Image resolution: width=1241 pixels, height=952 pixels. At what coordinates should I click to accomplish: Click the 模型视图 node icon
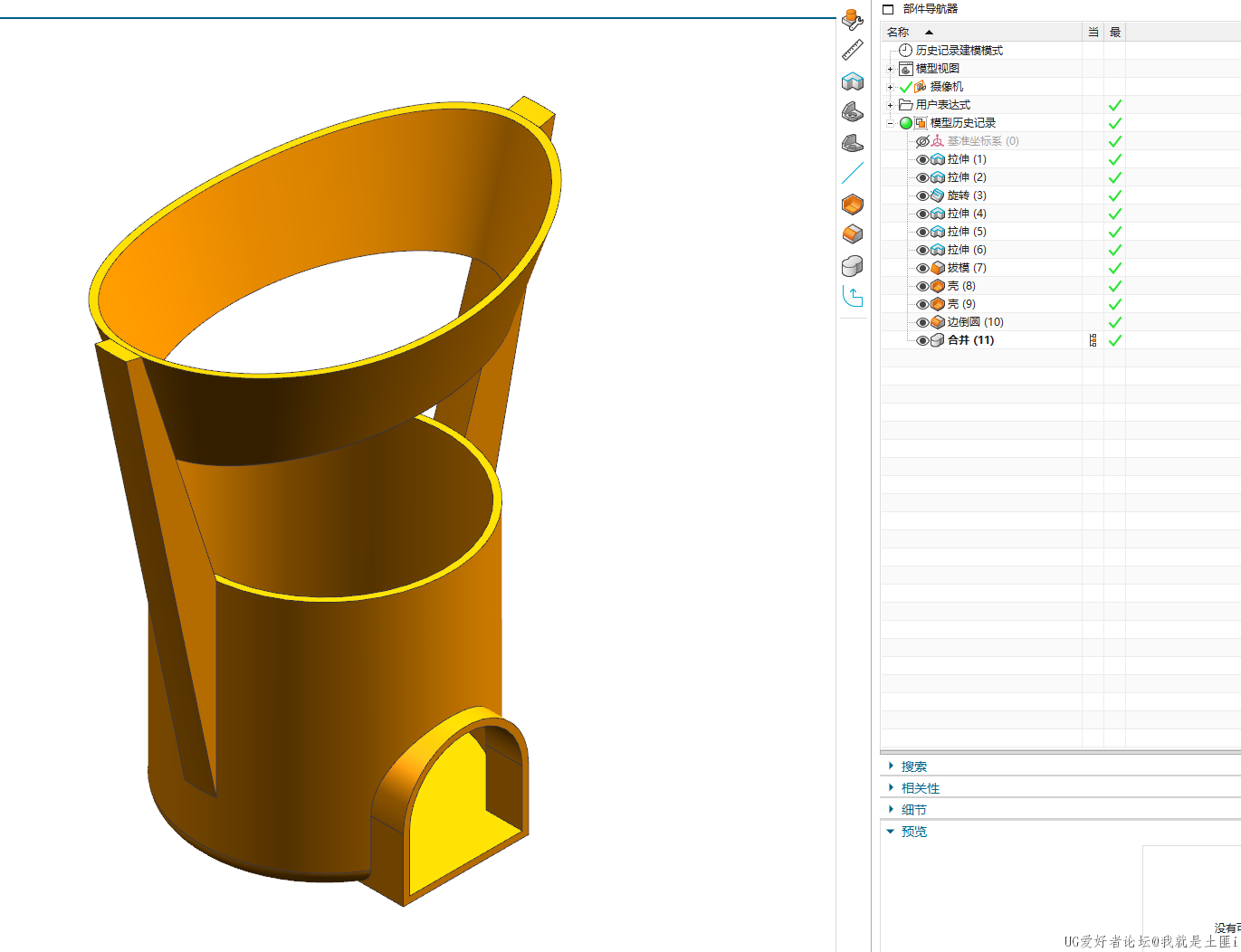pyautogui.click(x=905, y=69)
